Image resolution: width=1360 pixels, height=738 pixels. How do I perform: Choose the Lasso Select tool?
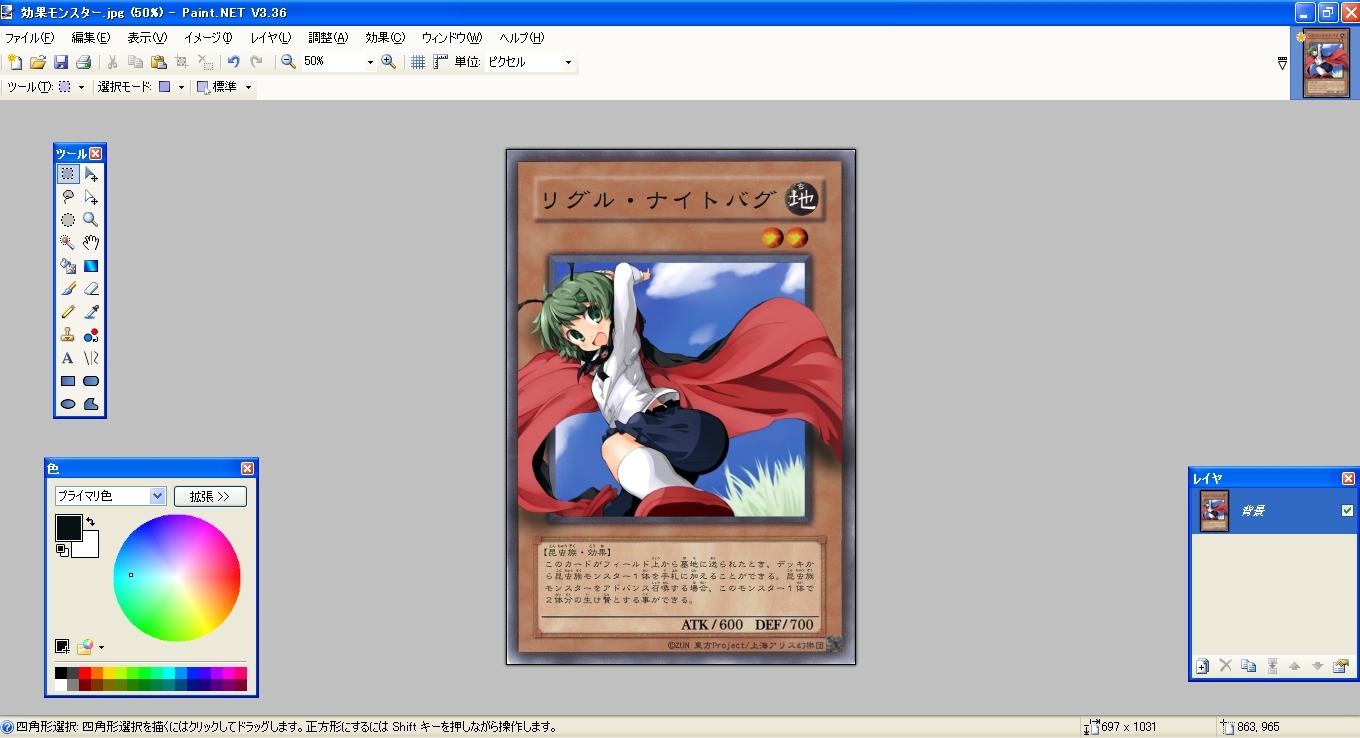point(68,197)
